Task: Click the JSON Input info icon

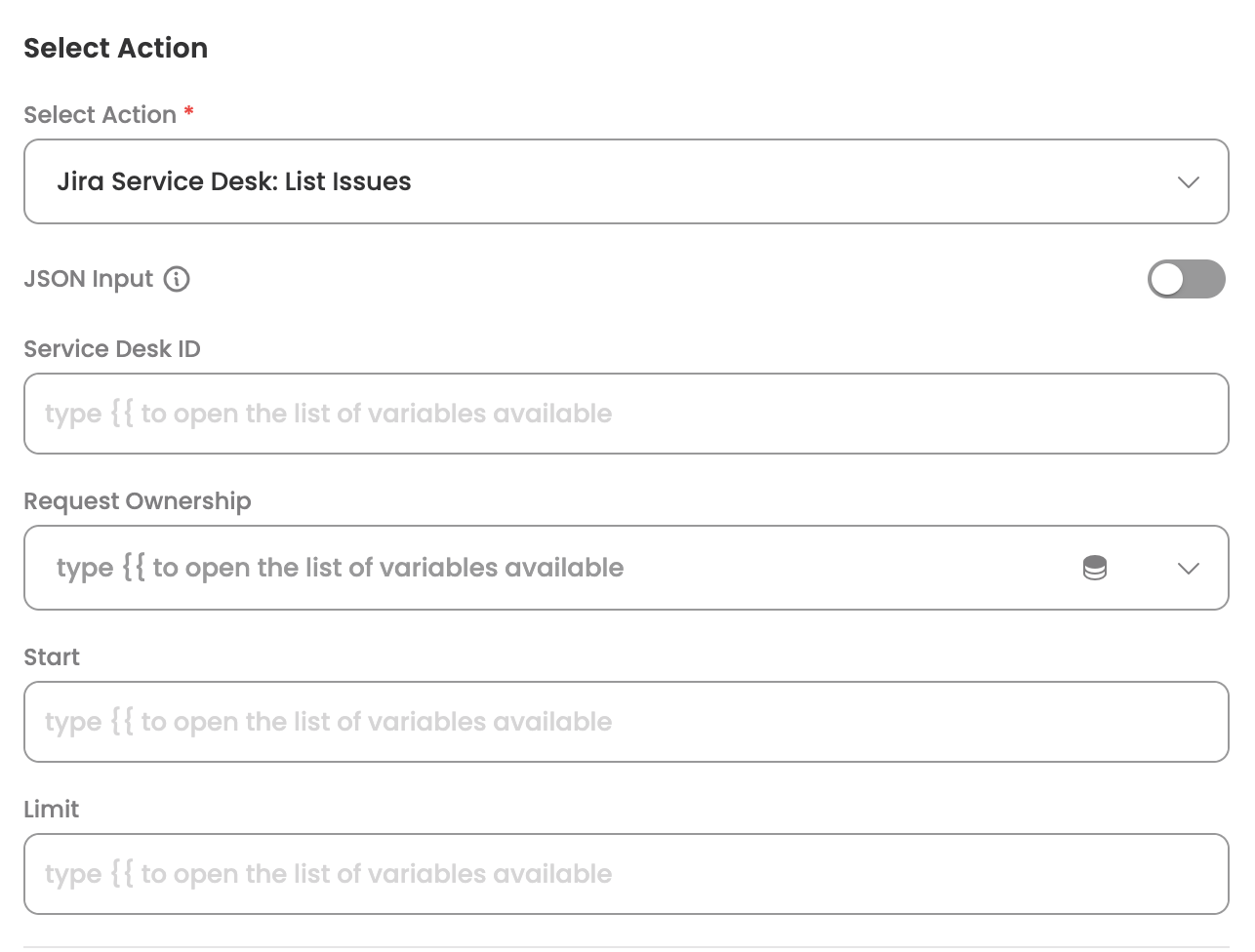Action: pyautogui.click(x=177, y=279)
